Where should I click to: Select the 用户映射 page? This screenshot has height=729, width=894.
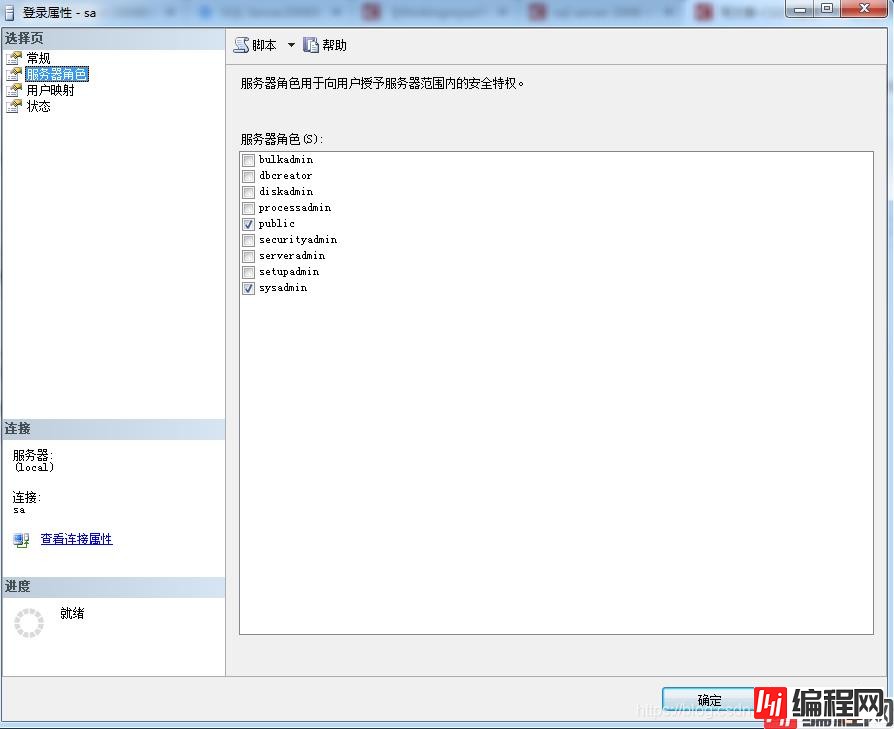tap(50, 90)
